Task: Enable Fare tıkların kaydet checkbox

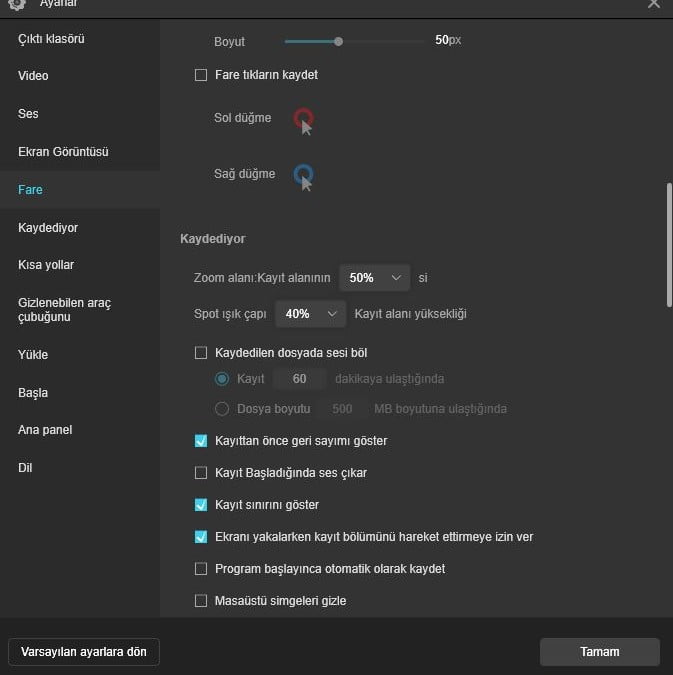Action: (201, 75)
